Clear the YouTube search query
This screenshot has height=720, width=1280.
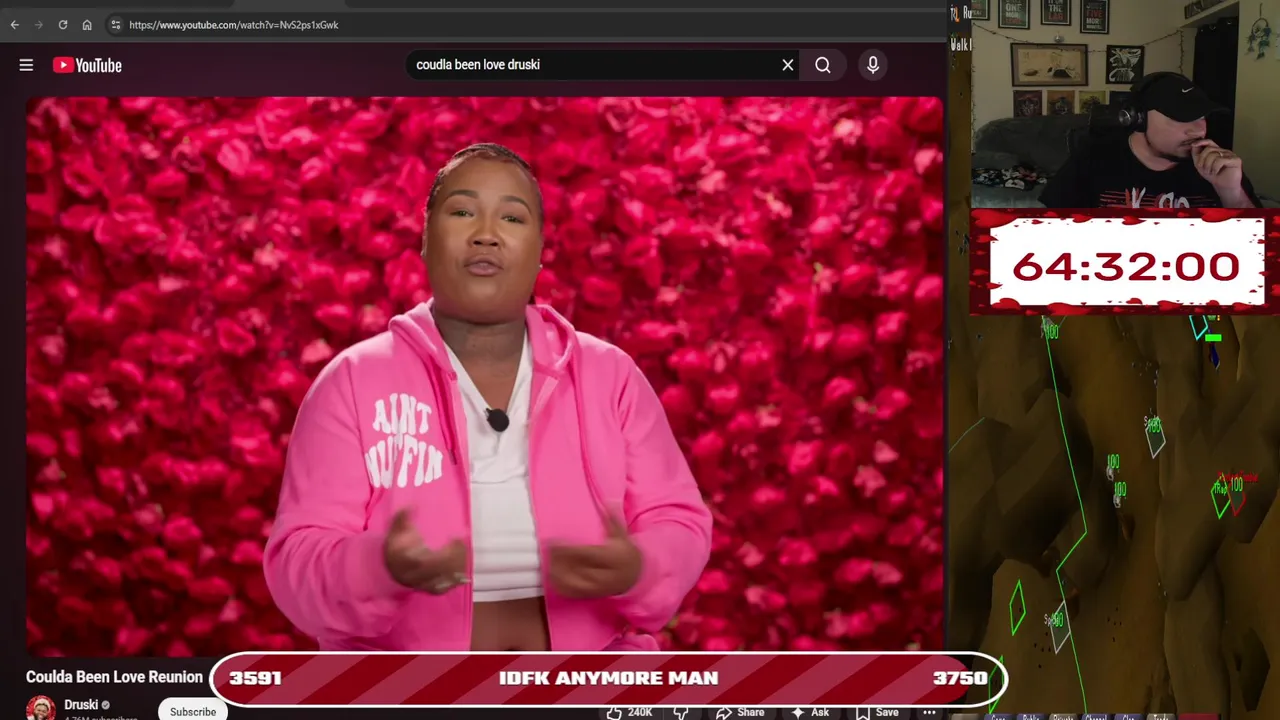point(788,65)
